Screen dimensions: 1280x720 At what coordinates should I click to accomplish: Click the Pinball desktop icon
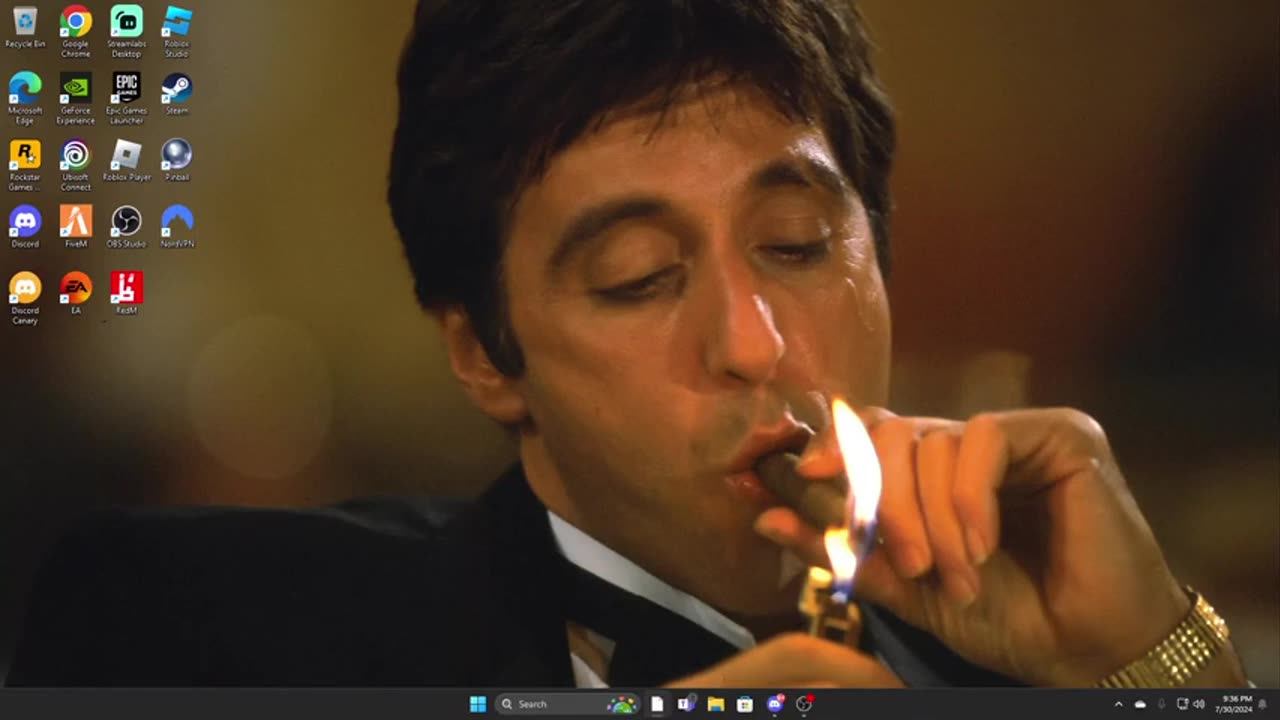pyautogui.click(x=177, y=160)
